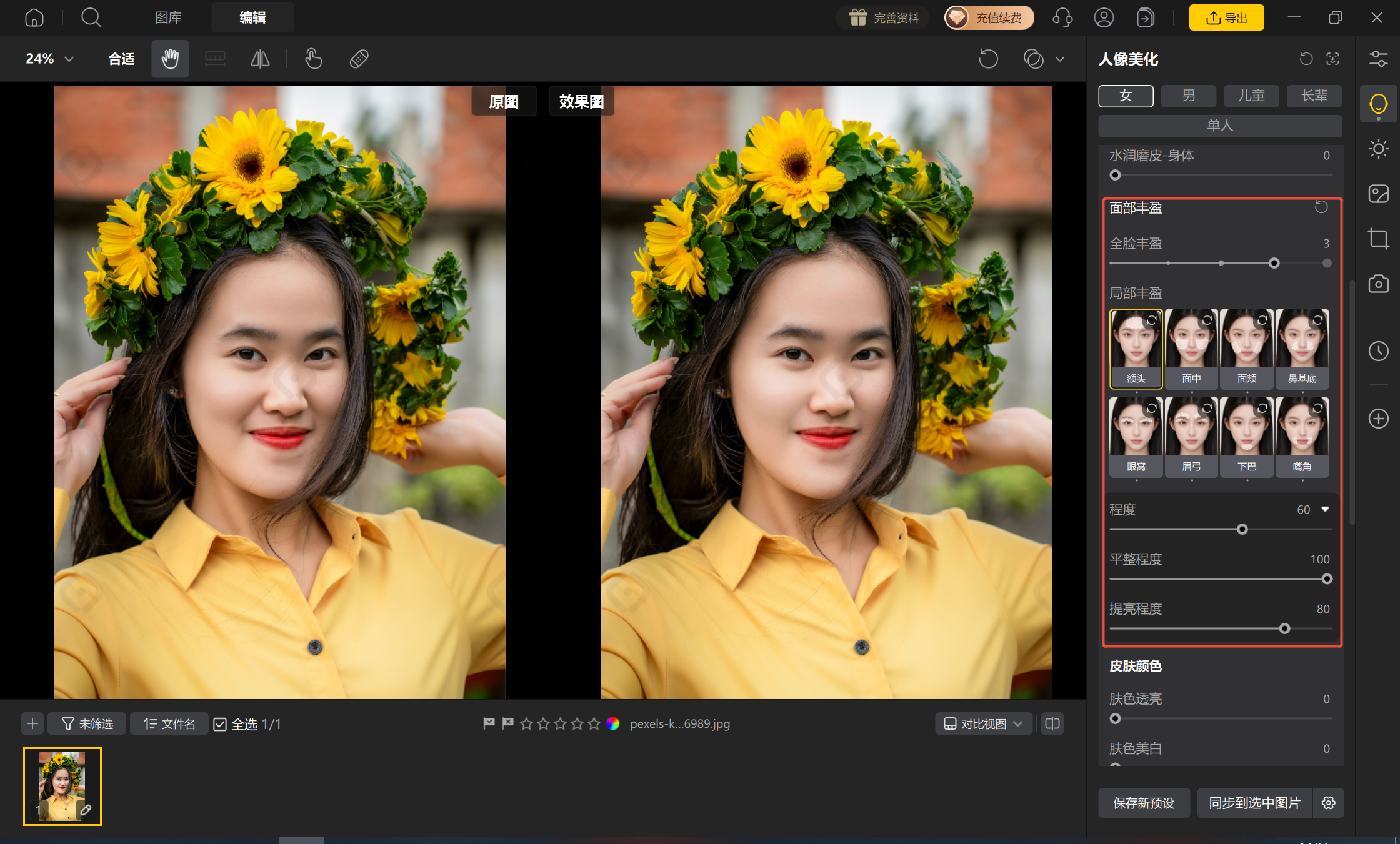Select the 额头 local fullness area
This screenshot has height=844, width=1400.
(1136, 349)
